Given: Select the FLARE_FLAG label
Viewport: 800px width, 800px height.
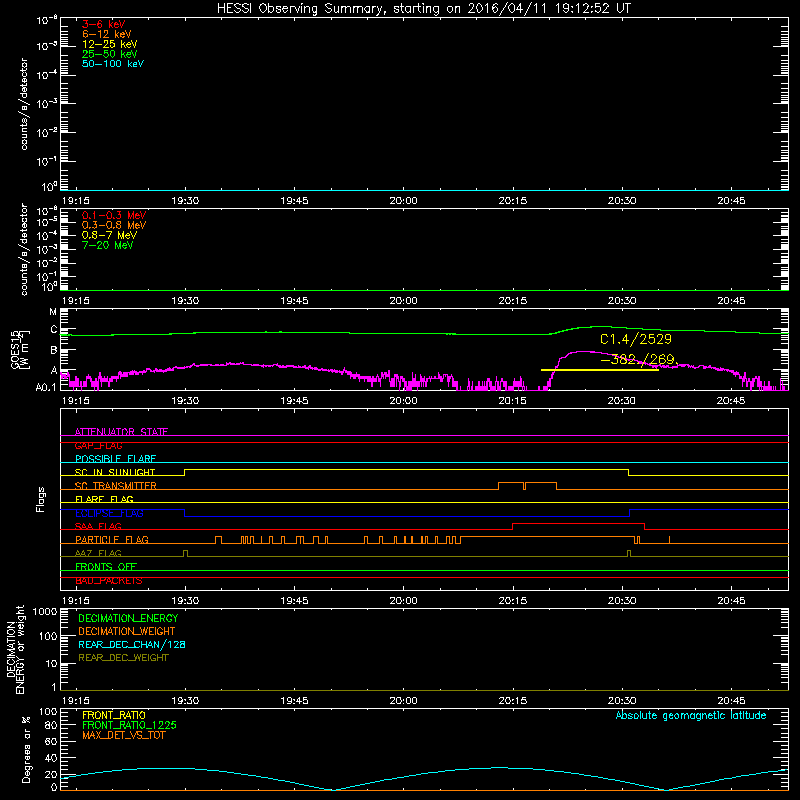Looking at the screenshot, I should [104, 499].
